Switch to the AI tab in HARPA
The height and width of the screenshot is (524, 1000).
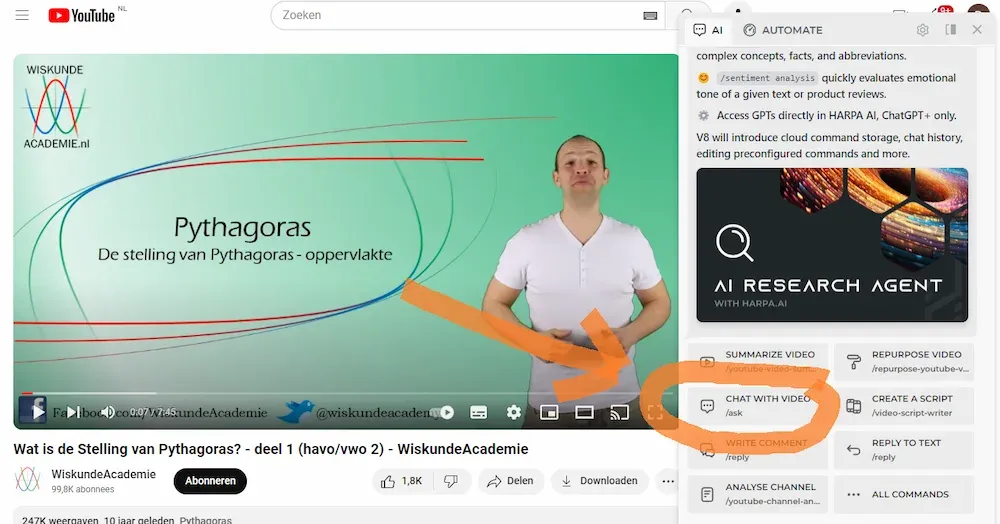[x=709, y=30]
